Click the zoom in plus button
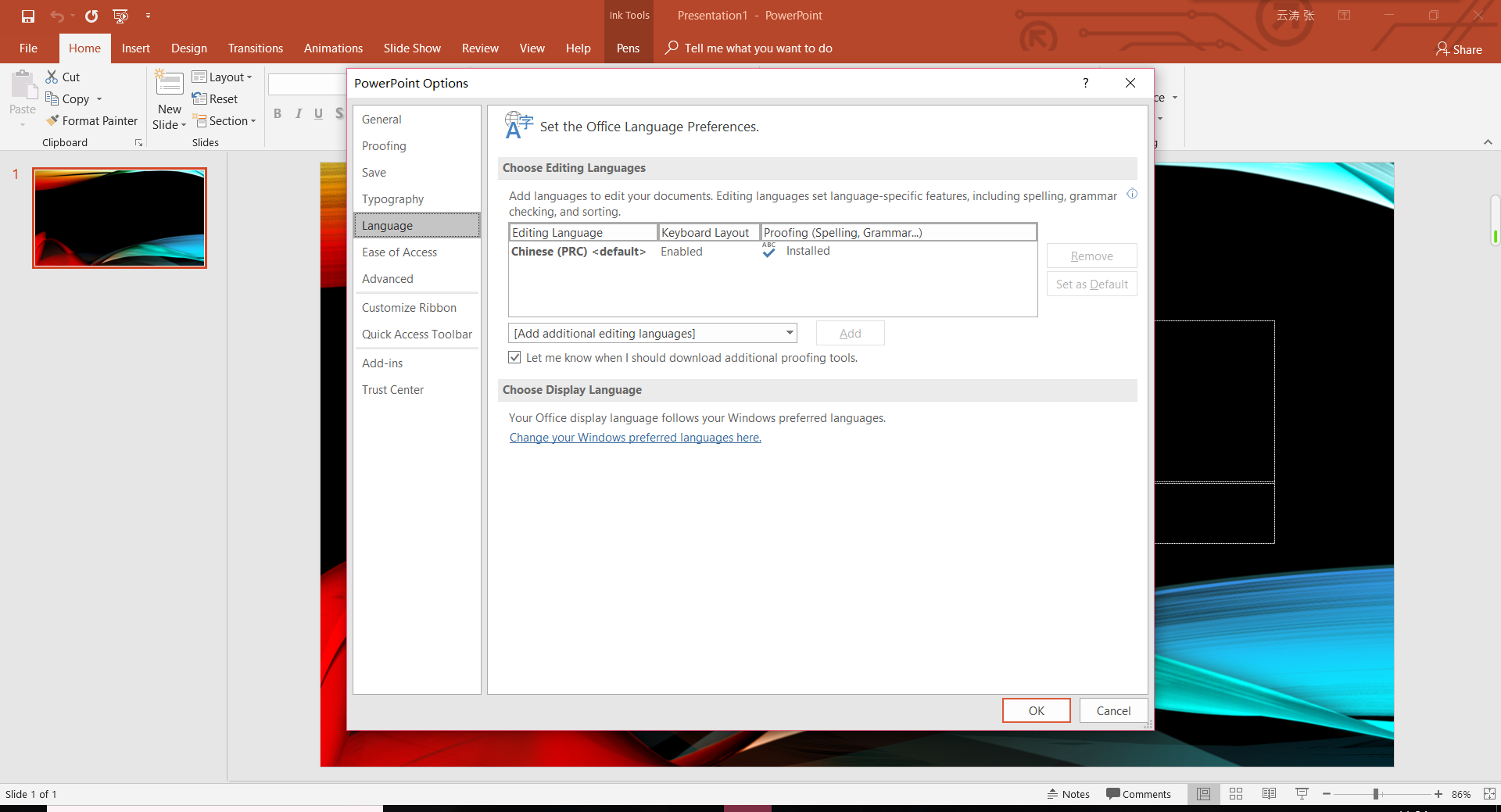The height and width of the screenshot is (812, 1501). click(x=1438, y=794)
